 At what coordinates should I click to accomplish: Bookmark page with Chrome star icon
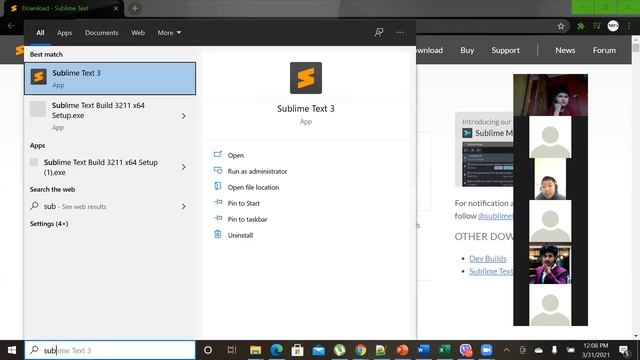(561, 26)
